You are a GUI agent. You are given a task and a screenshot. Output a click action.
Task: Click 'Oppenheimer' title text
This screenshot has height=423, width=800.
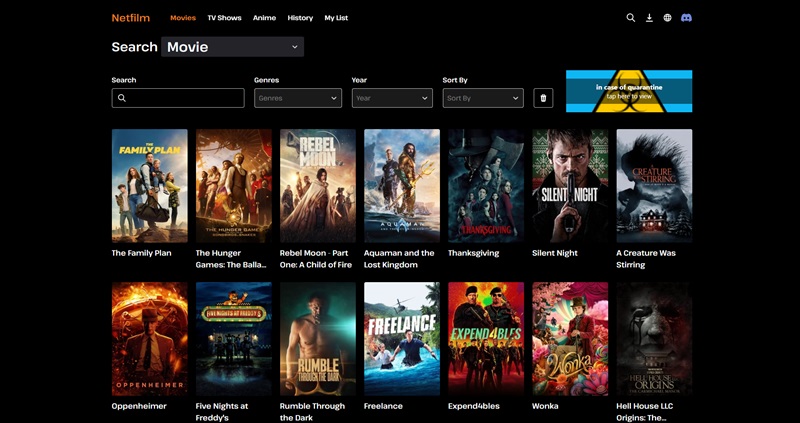[139, 406]
